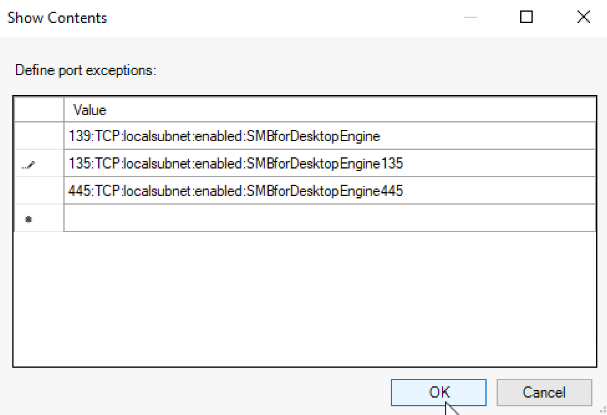This screenshot has width=607, height=415.
Task: Select the 139:TCP SMBforDesktopEngine value cell
Action: tap(330, 136)
